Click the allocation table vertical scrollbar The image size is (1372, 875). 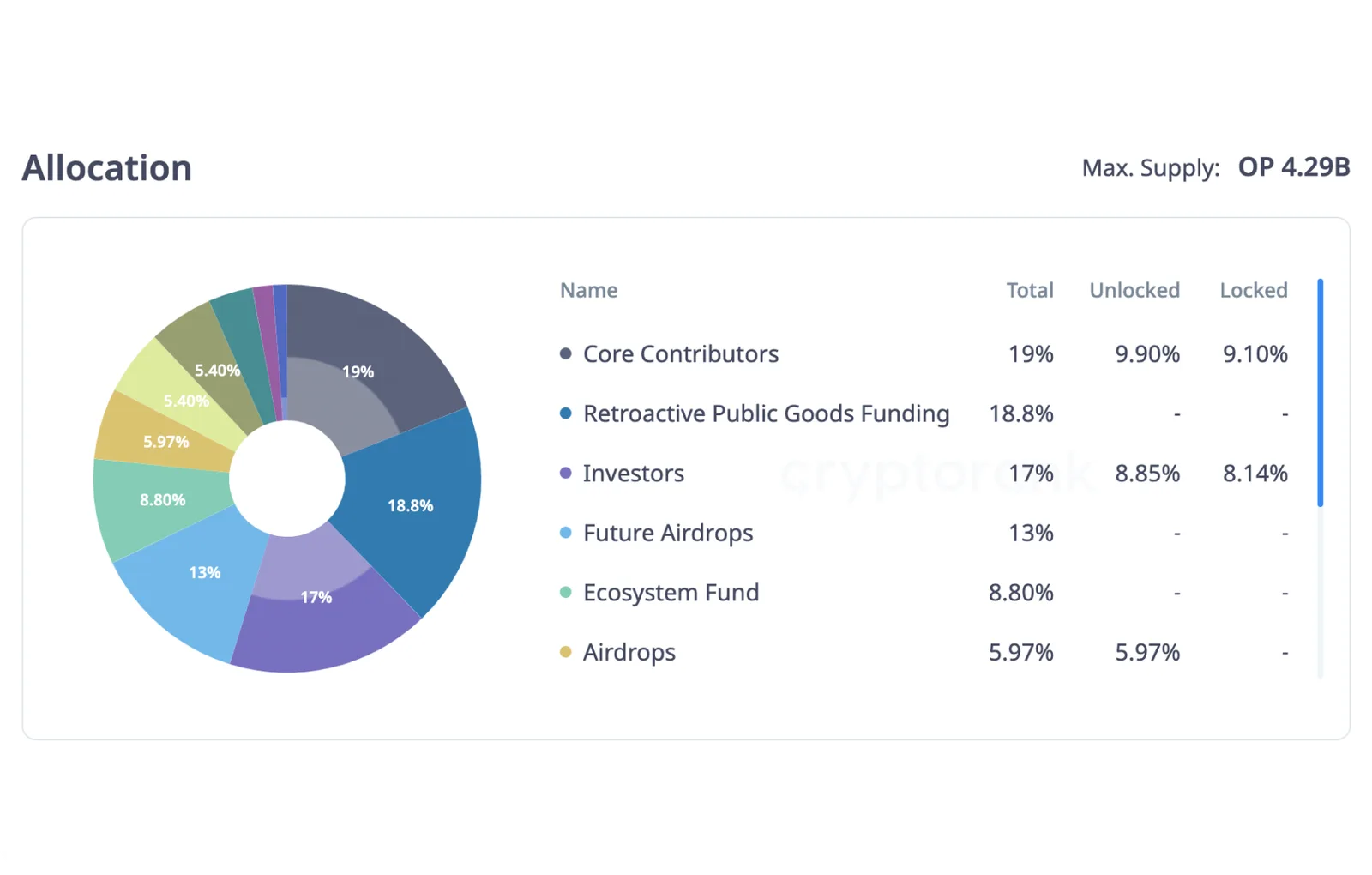1321,393
